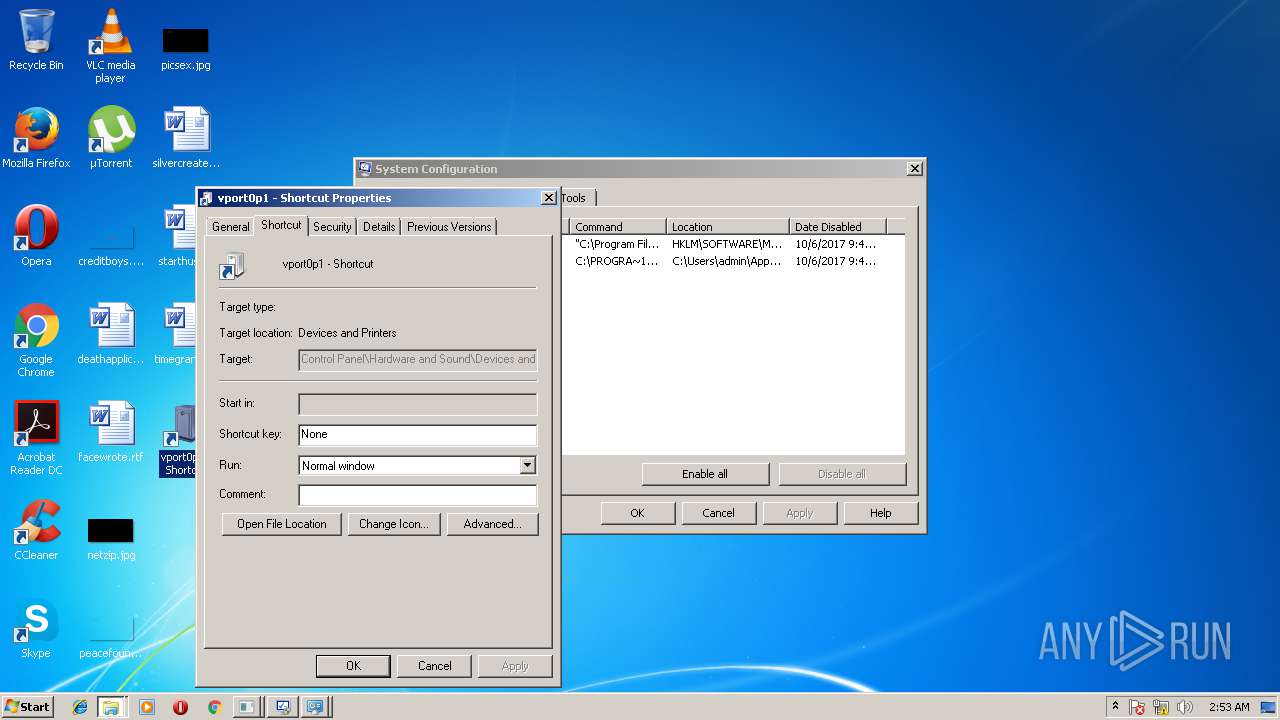Select the peacefoun desktop file
The height and width of the screenshot is (720, 1280).
point(111,636)
